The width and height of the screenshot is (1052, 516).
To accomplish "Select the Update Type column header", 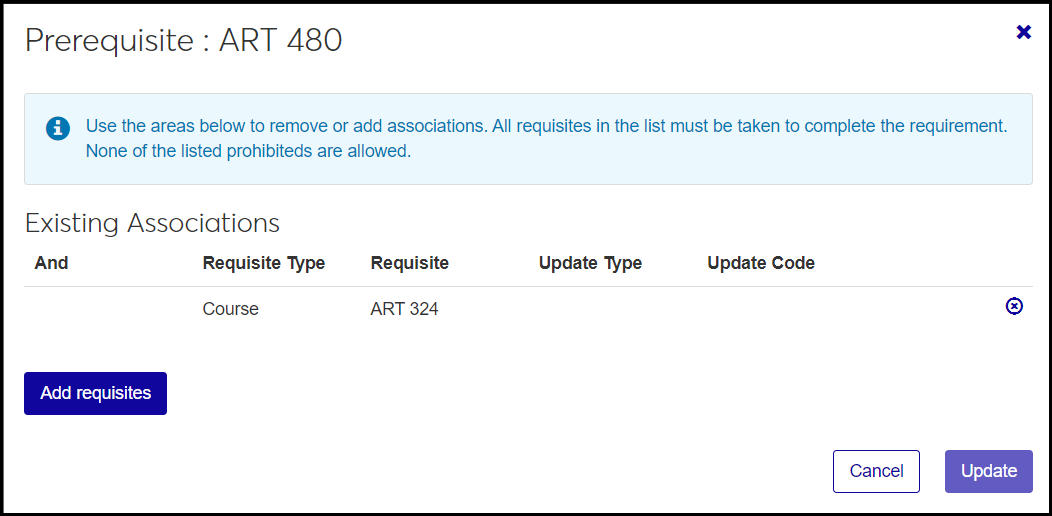I will 590,263.
